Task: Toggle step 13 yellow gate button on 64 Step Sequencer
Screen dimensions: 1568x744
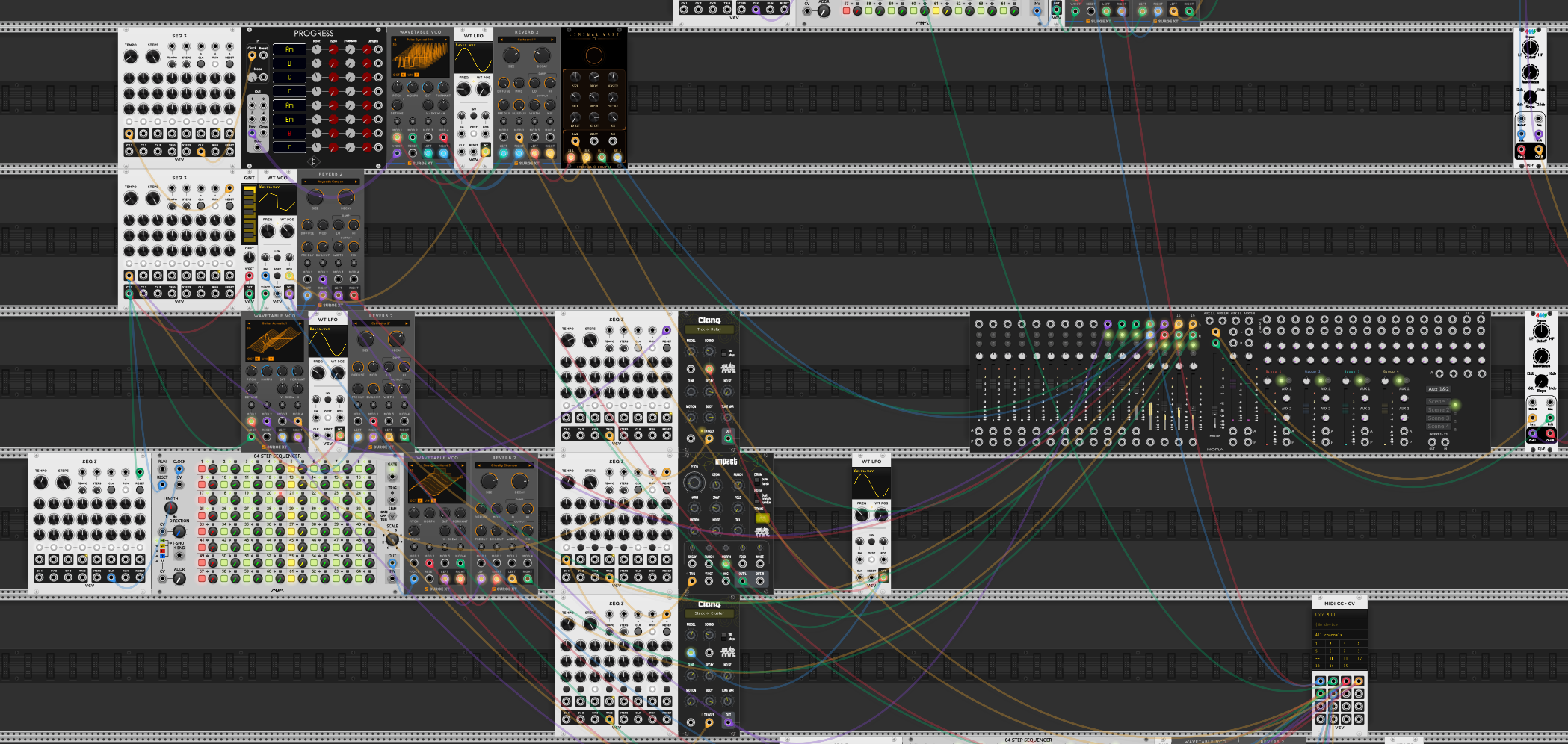Action: pos(291,484)
